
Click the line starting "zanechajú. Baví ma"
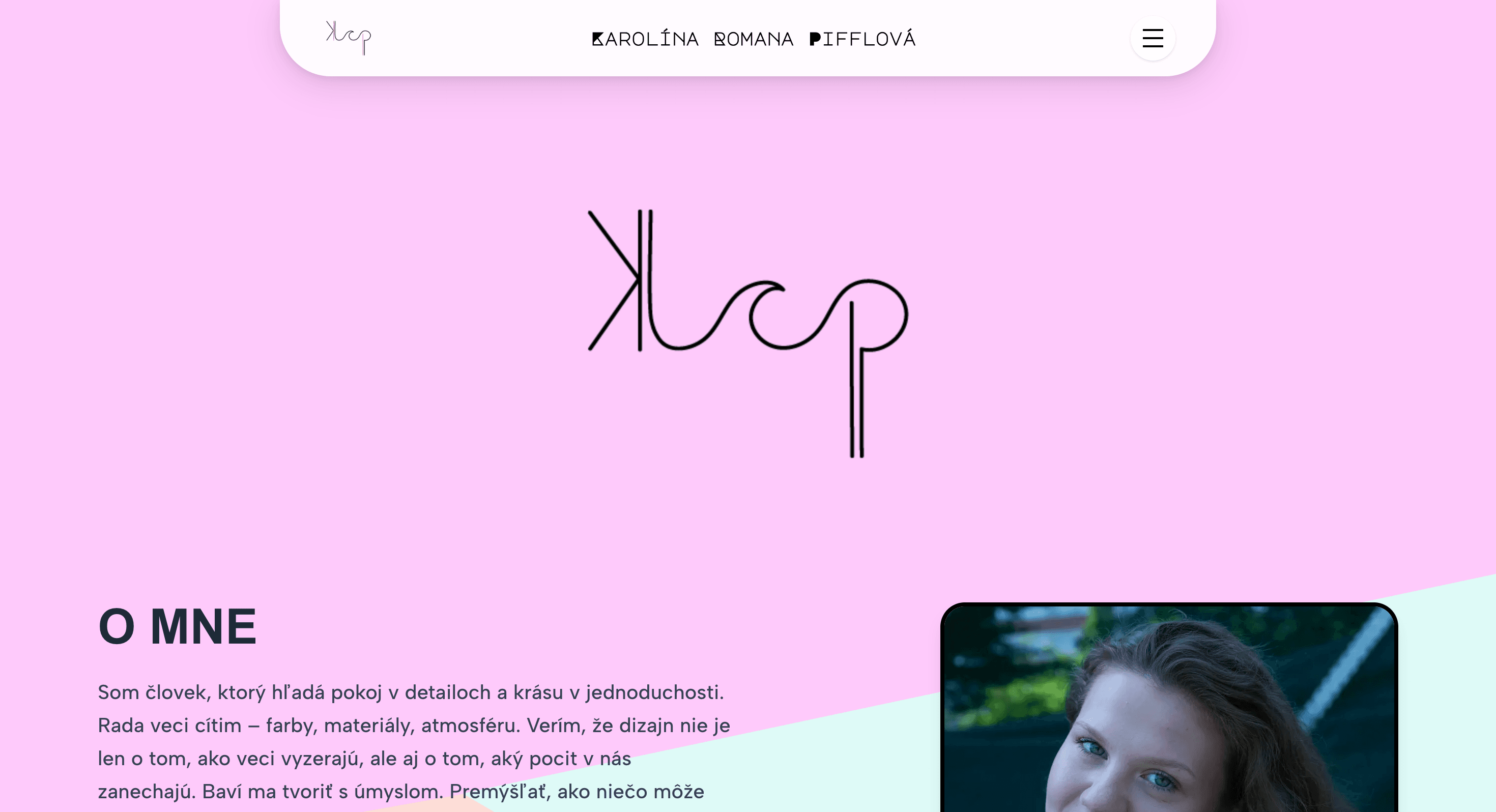point(401,792)
